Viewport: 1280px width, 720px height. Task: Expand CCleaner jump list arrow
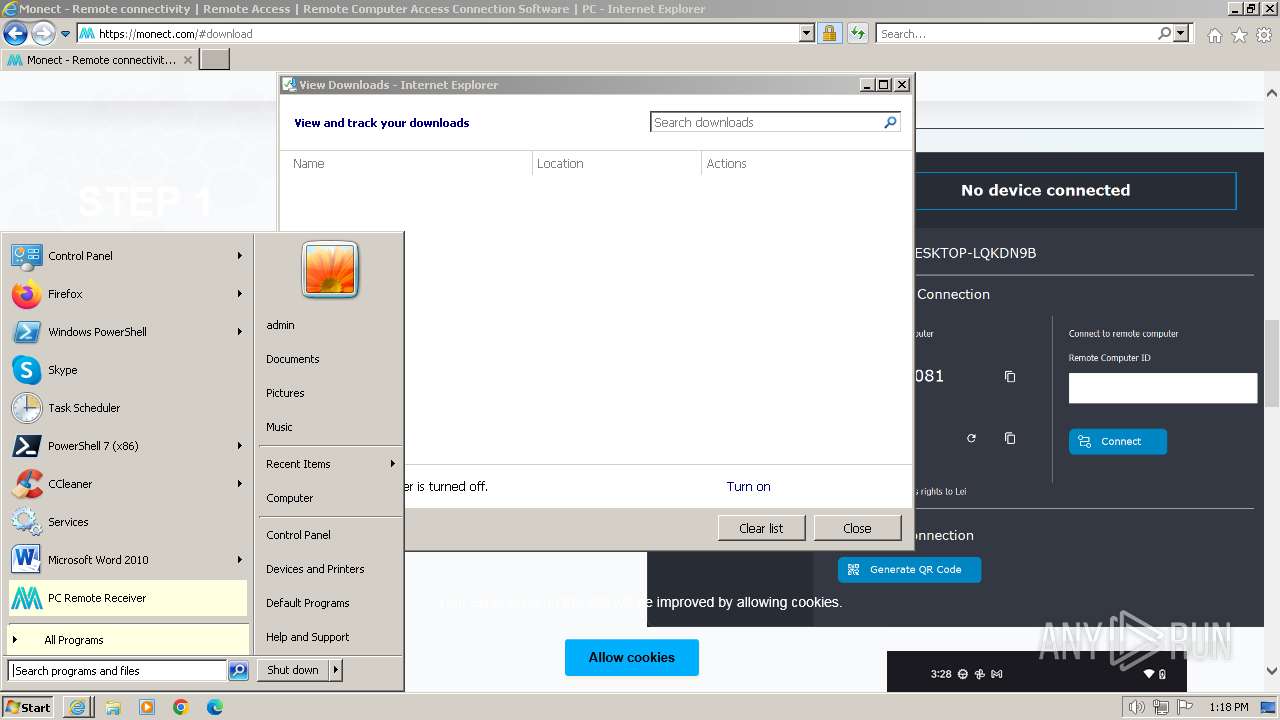[240, 484]
